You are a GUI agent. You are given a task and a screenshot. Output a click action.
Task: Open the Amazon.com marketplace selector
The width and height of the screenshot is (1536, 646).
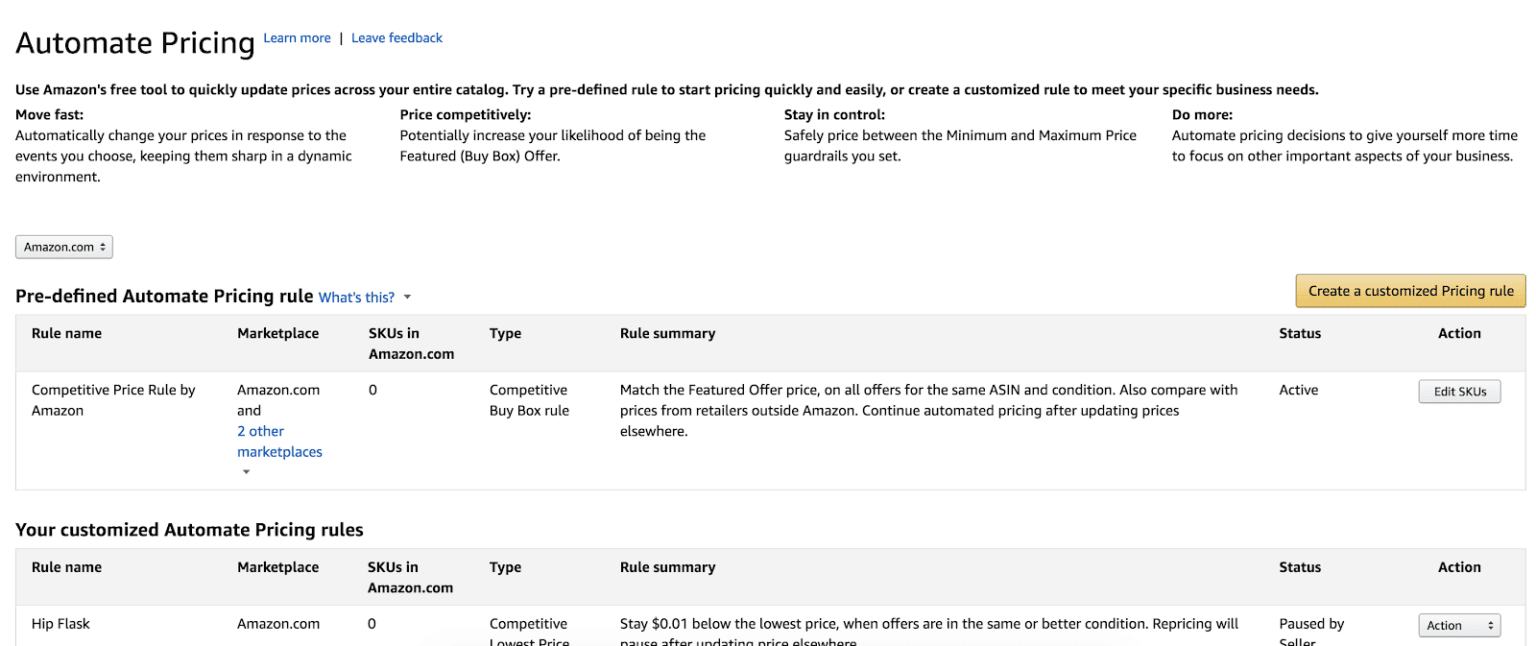pos(64,247)
